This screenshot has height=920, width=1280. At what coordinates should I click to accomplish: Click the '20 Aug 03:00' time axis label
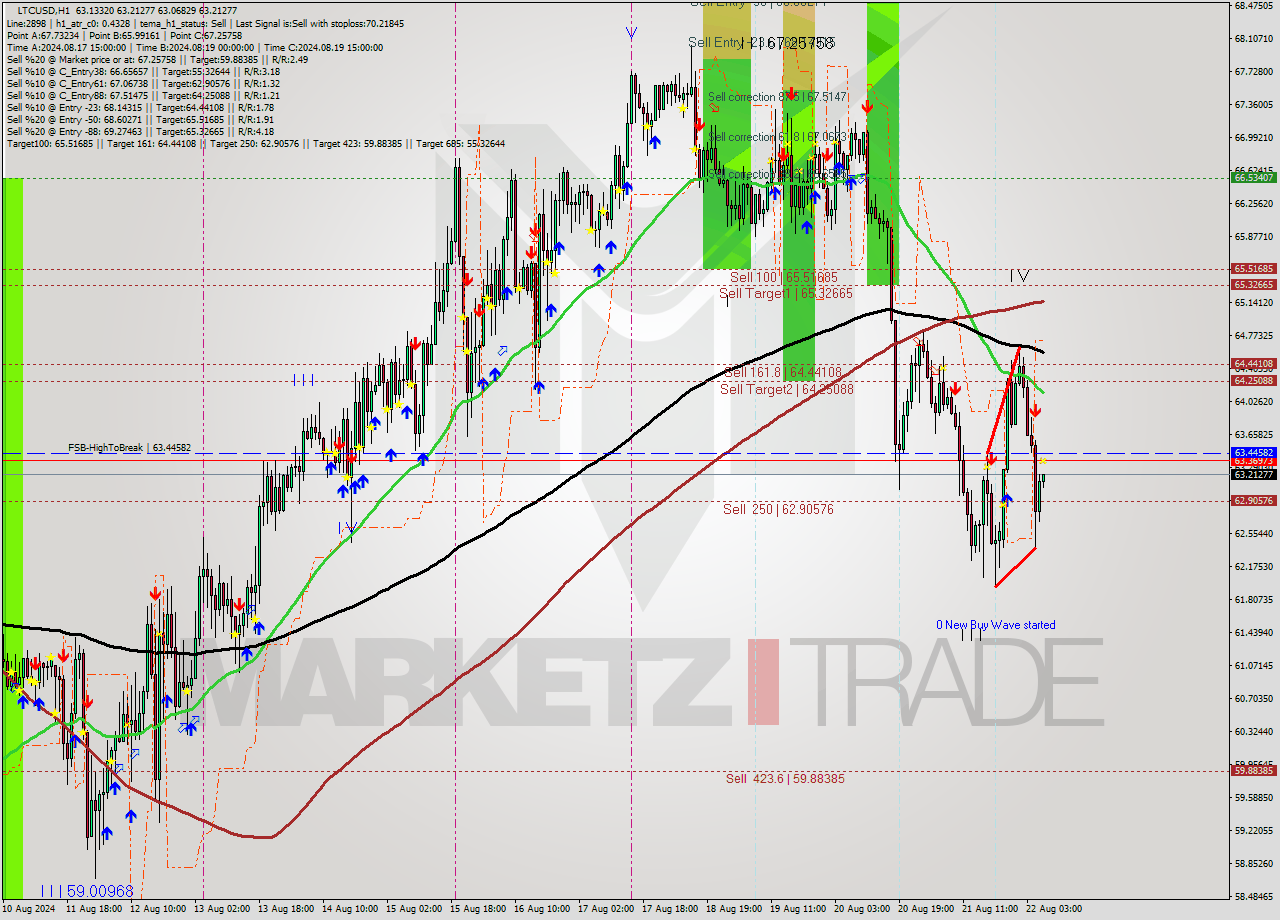863,909
